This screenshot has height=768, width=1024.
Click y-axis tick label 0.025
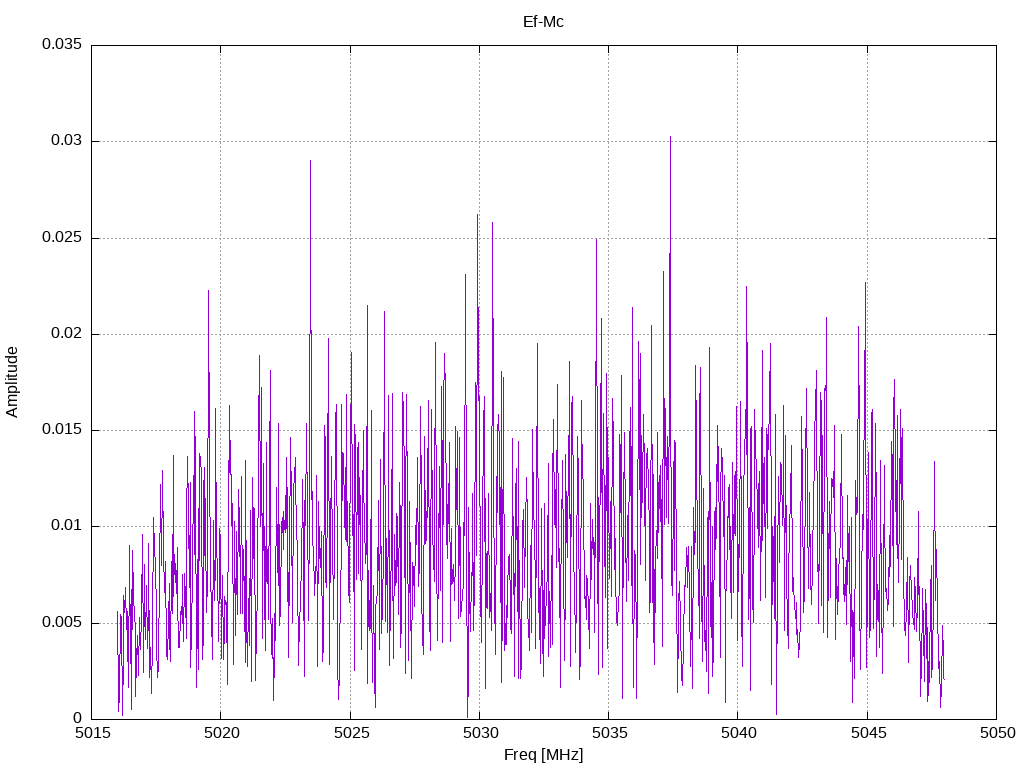click(62, 238)
